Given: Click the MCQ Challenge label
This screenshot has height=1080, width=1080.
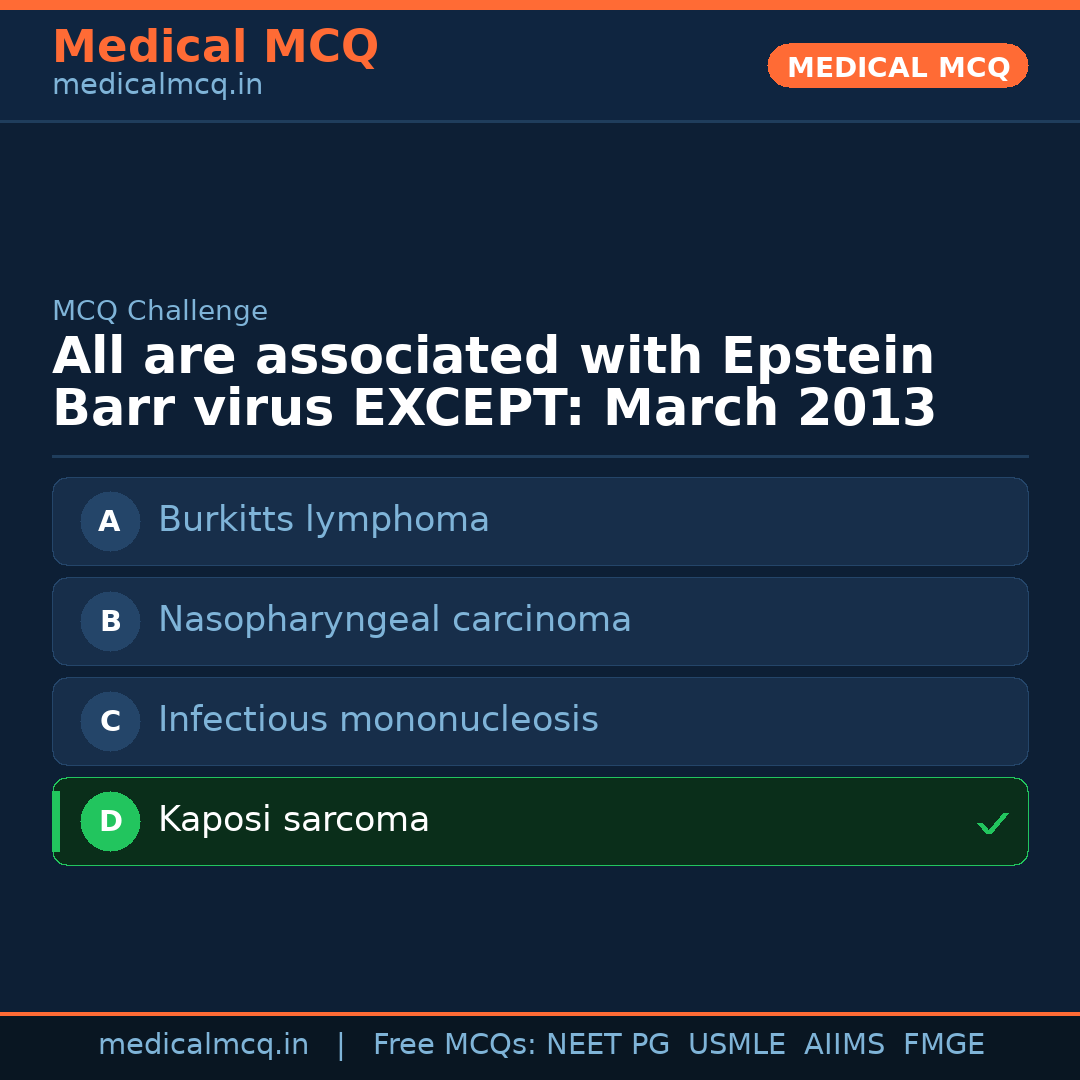Looking at the screenshot, I should (x=160, y=311).
